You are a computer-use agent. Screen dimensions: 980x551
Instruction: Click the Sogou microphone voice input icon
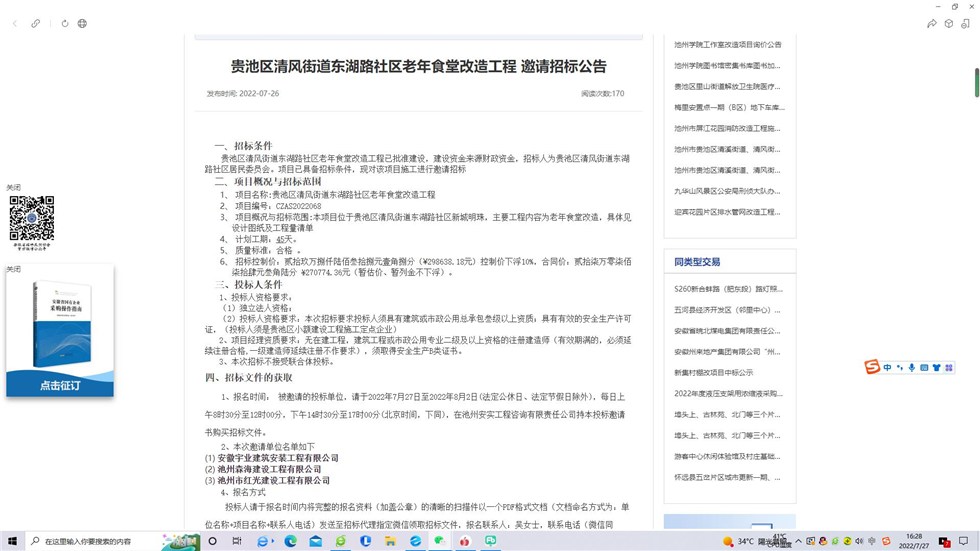(912, 368)
